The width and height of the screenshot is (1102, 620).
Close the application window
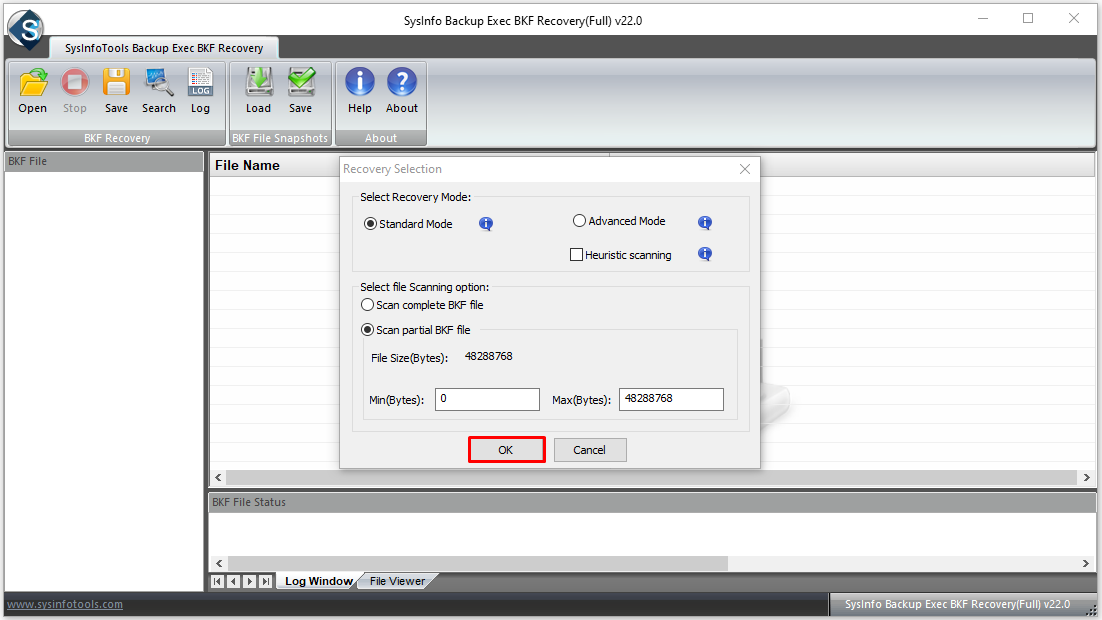pos(1074,18)
